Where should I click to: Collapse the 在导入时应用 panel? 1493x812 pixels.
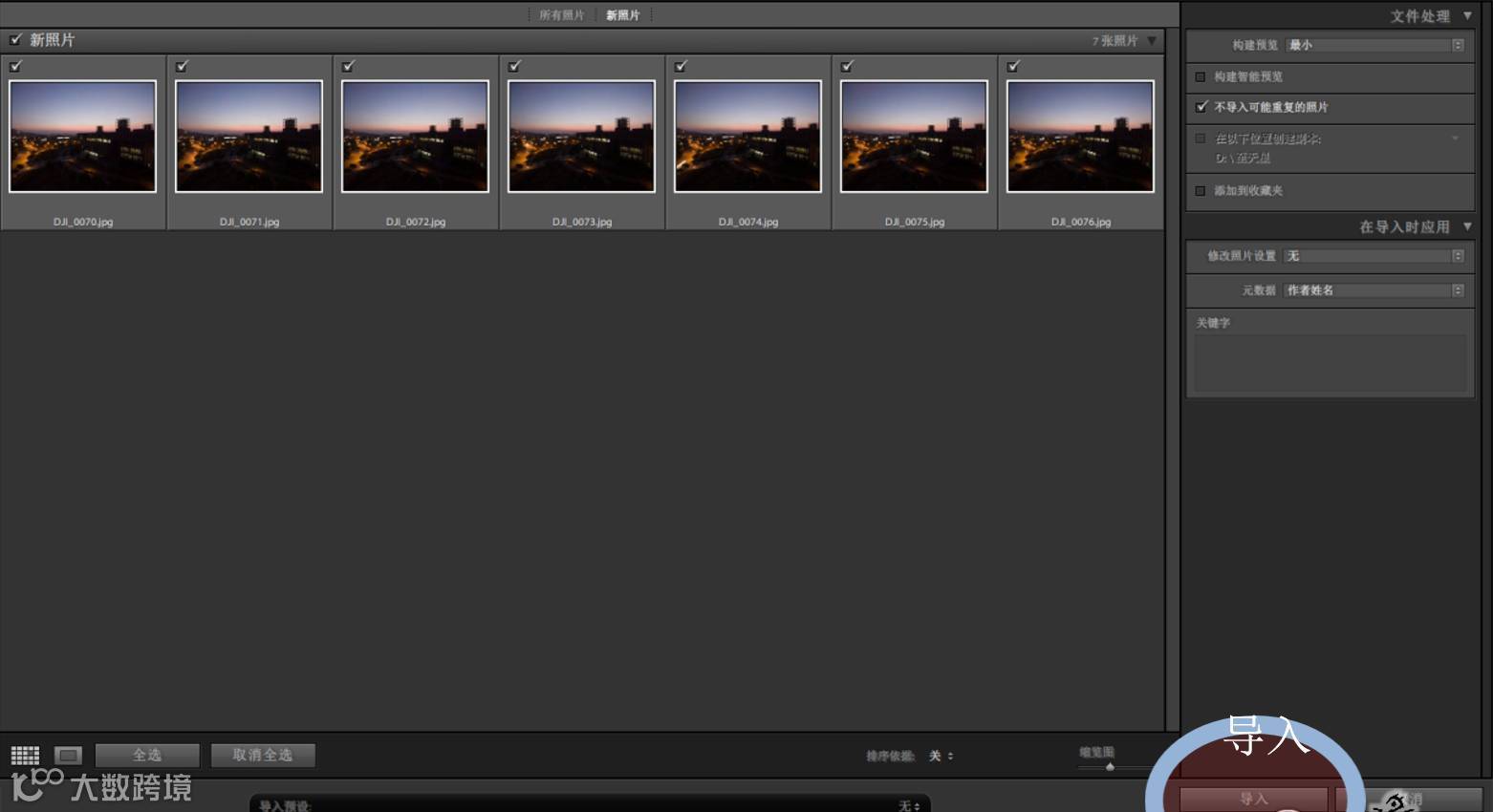pyautogui.click(x=1467, y=226)
